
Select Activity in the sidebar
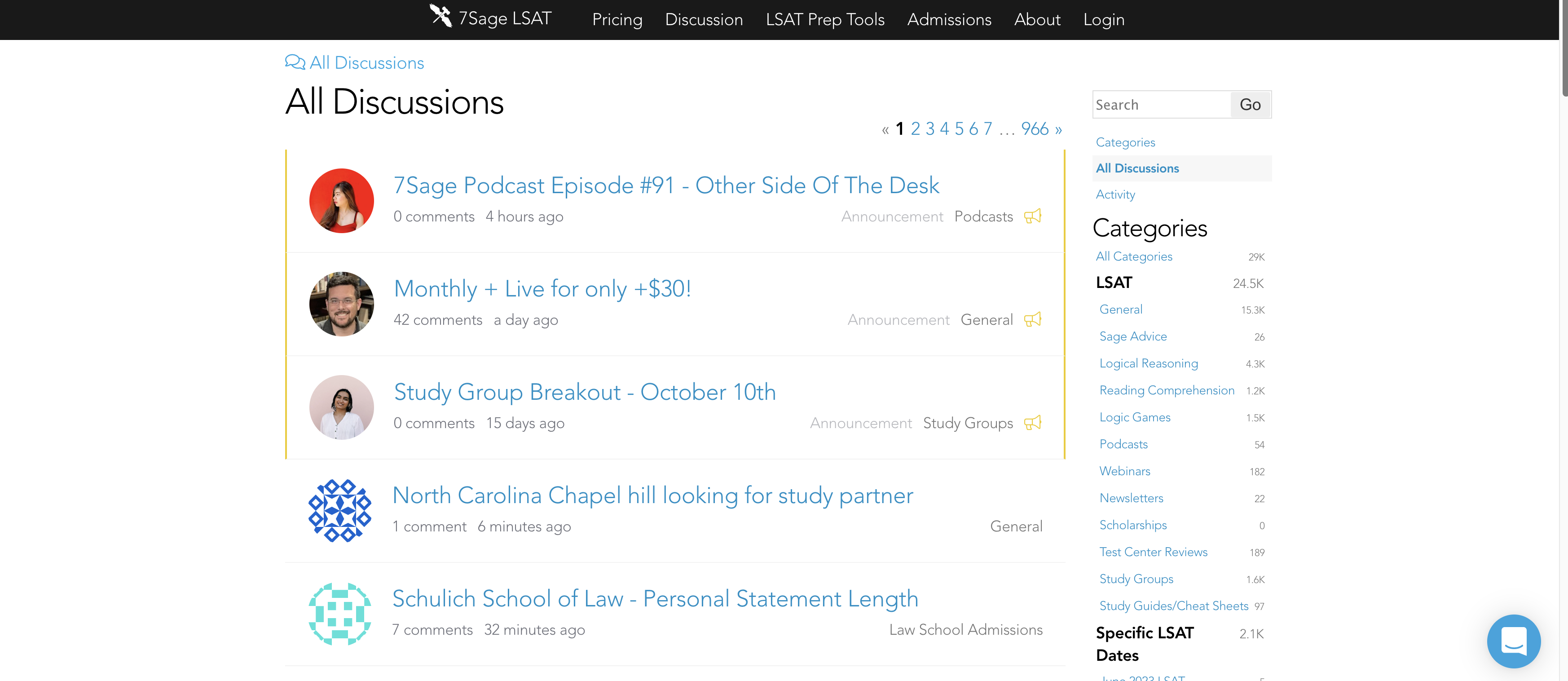click(1115, 195)
